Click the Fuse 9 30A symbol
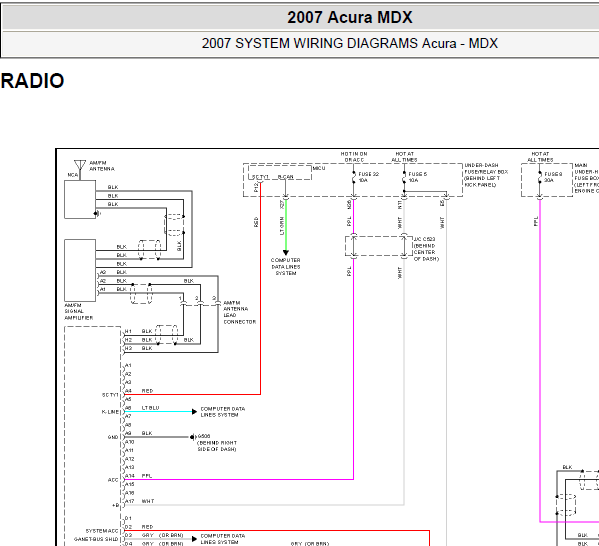The width and height of the screenshot is (599, 546). pos(539,177)
